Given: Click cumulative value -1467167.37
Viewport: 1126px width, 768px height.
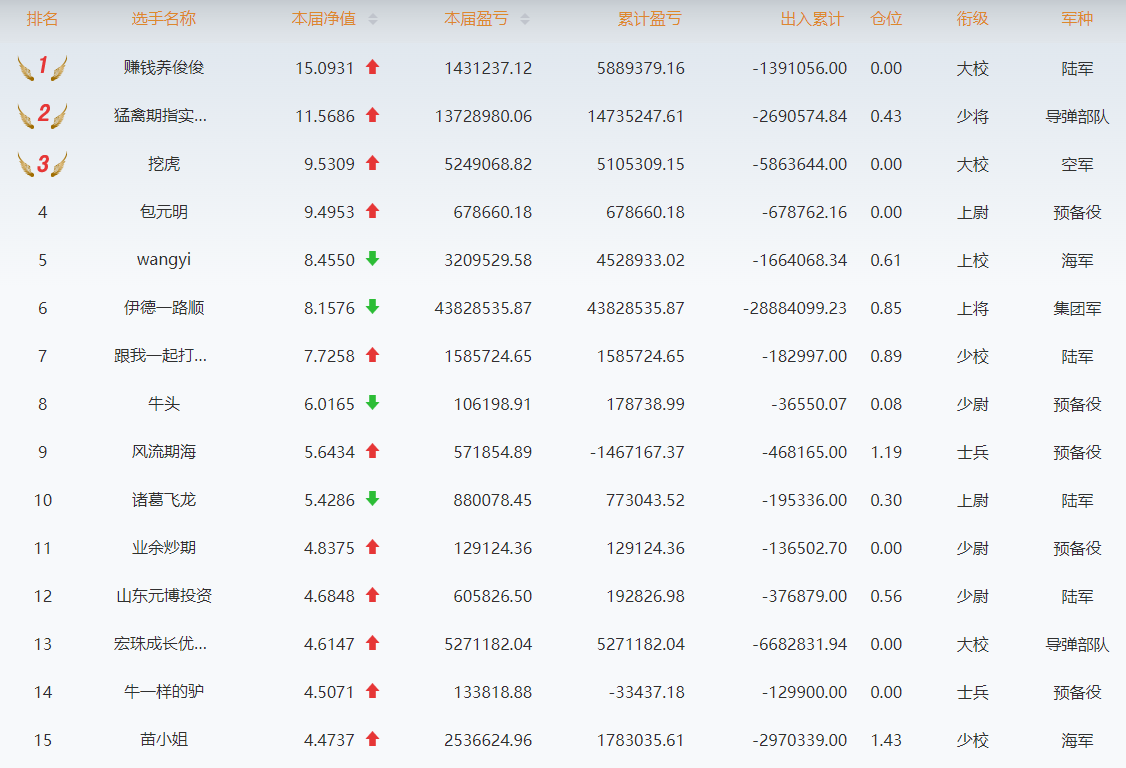Looking at the screenshot, I should [x=637, y=453].
